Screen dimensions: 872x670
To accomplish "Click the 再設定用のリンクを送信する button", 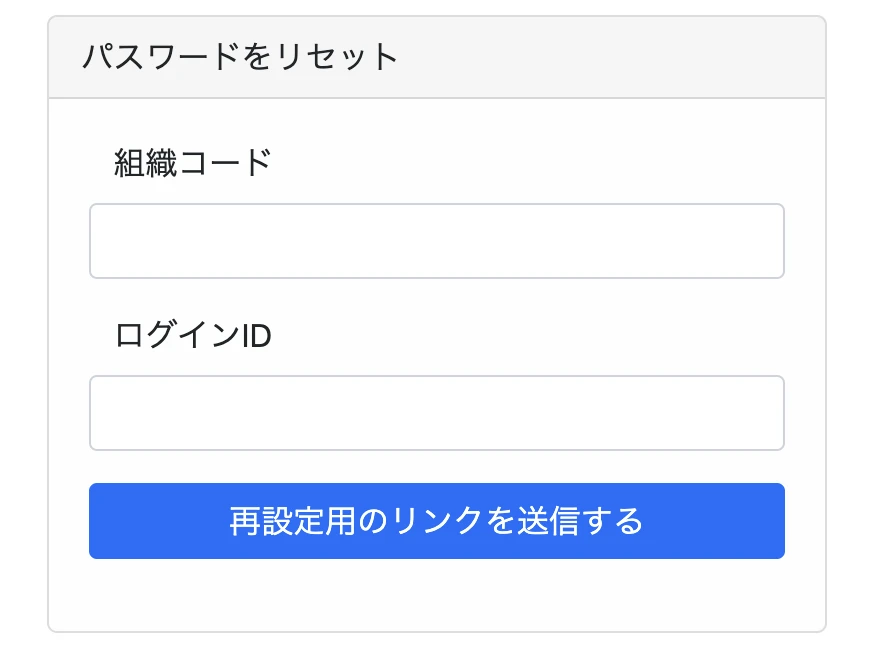I will pyautogui.click(x=437, y=521).
